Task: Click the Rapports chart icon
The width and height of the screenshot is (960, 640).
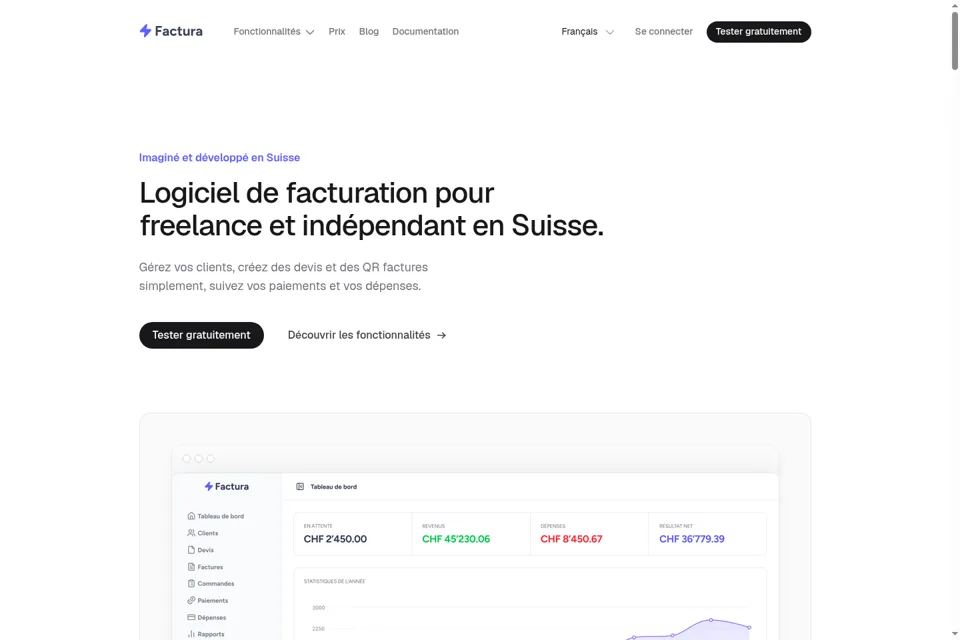Action: pyautogui.click(x=191, y=634)
